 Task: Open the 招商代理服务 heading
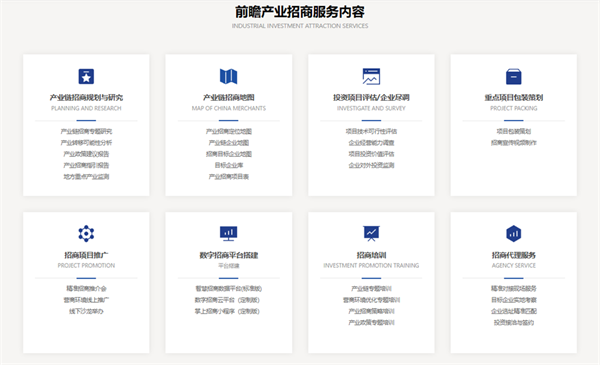[x=514, y=255]
